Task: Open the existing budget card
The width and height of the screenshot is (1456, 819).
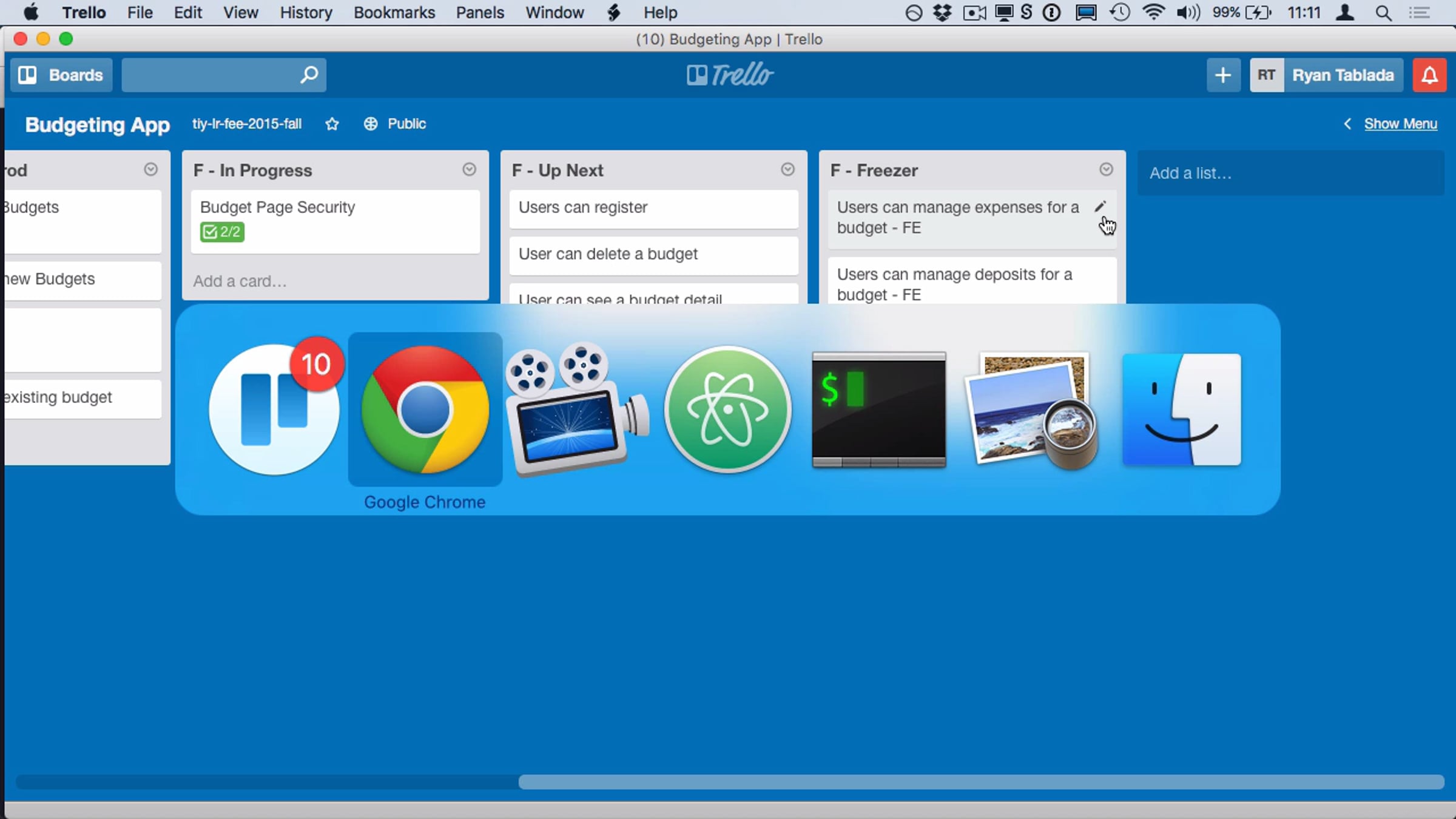Action: coord(83,399)
